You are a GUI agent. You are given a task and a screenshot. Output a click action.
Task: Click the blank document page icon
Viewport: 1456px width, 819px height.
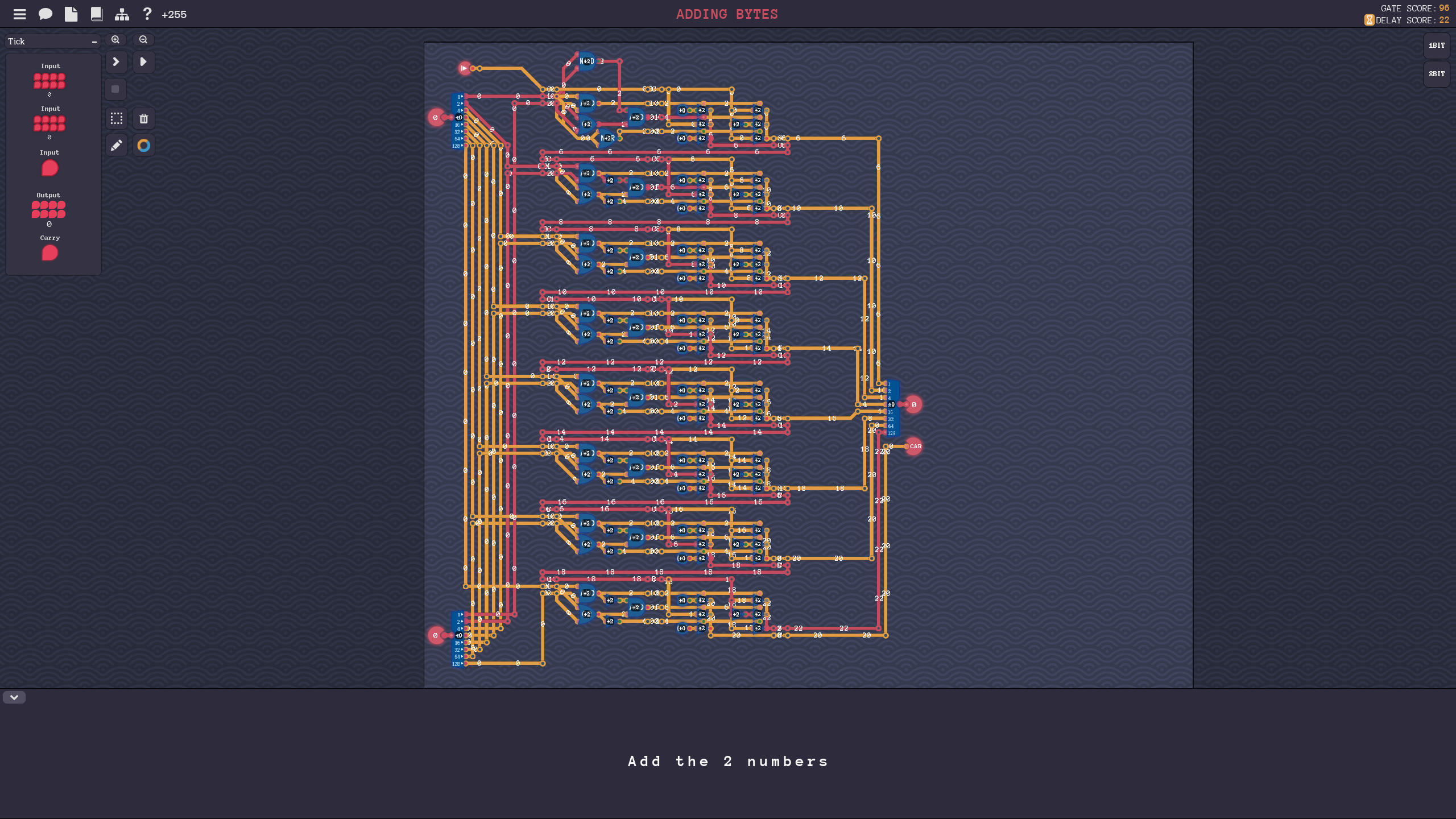click(71, 14)
